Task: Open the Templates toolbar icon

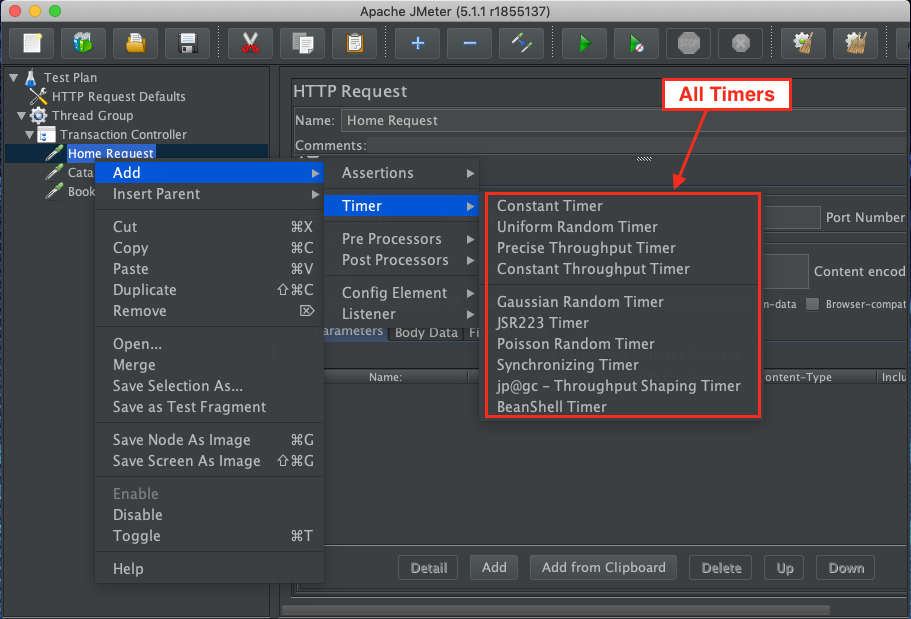Action: pos(84,44)
